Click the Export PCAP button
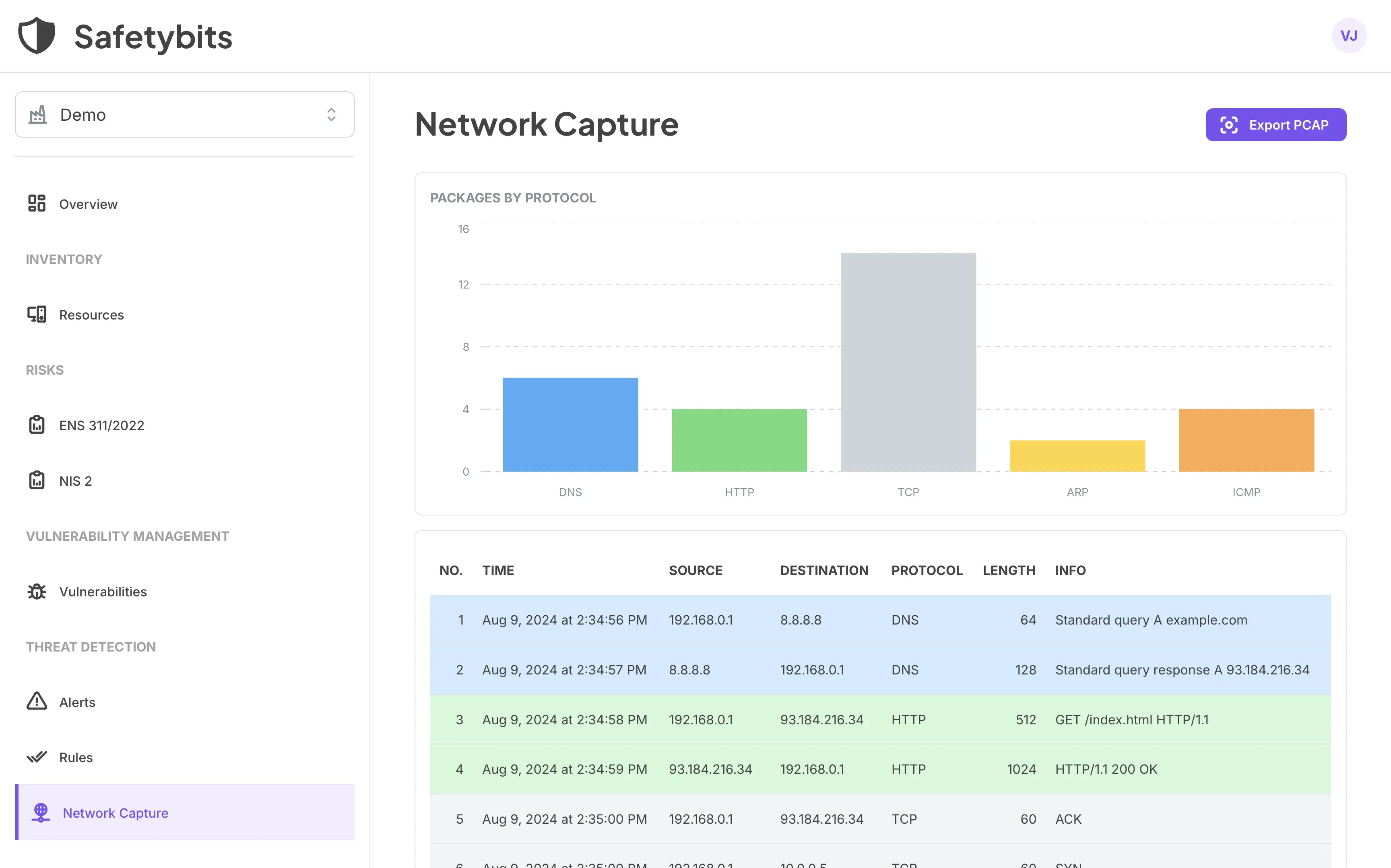The image size is (1391, 868). click(1275, 125)
